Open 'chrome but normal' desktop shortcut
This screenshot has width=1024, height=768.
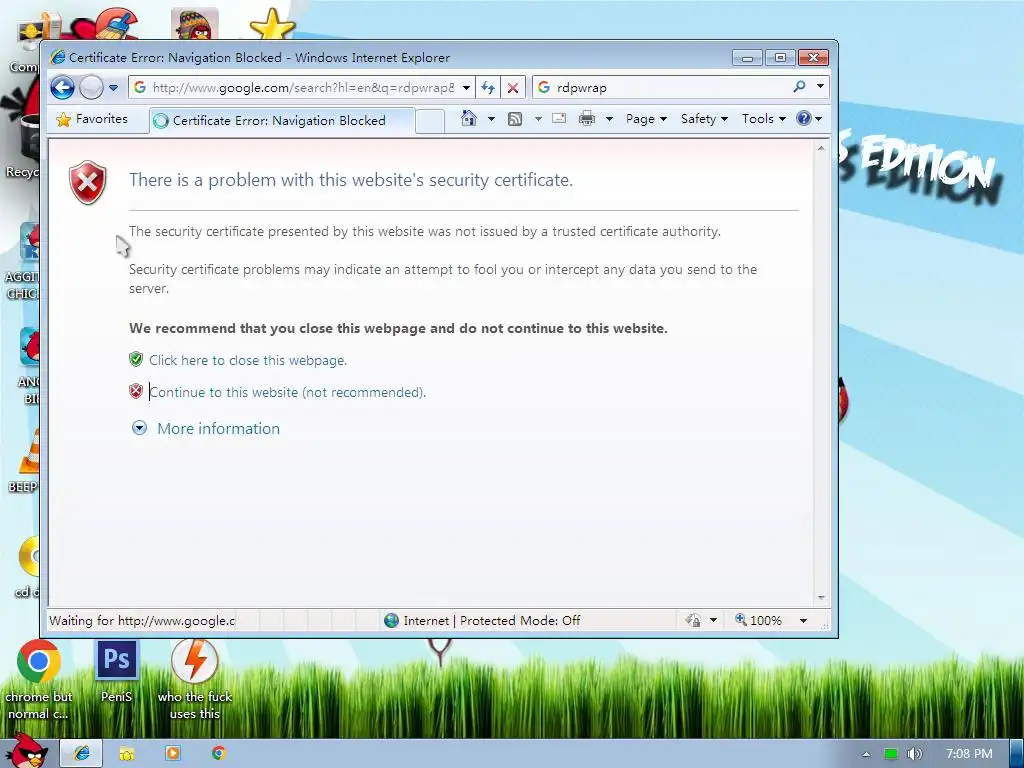[x=39, y=680]
